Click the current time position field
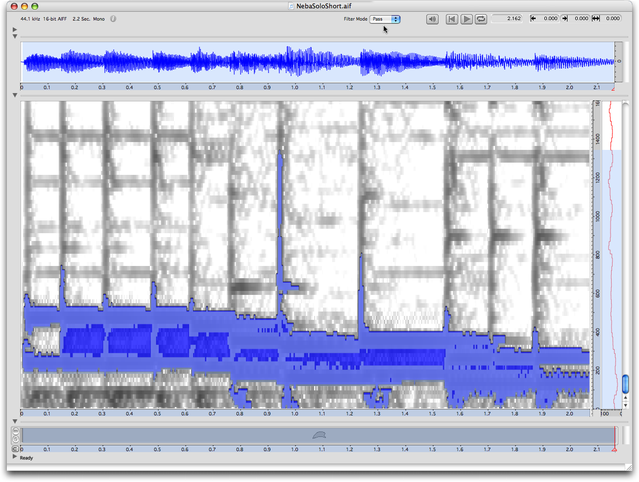Viewport: 639px width, 482px height. (x=508, y=19)
